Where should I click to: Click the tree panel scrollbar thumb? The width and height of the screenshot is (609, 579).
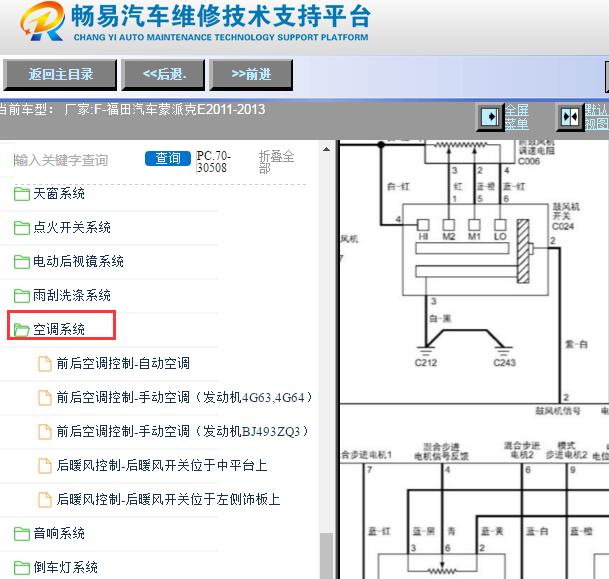(x=327, y=556)
